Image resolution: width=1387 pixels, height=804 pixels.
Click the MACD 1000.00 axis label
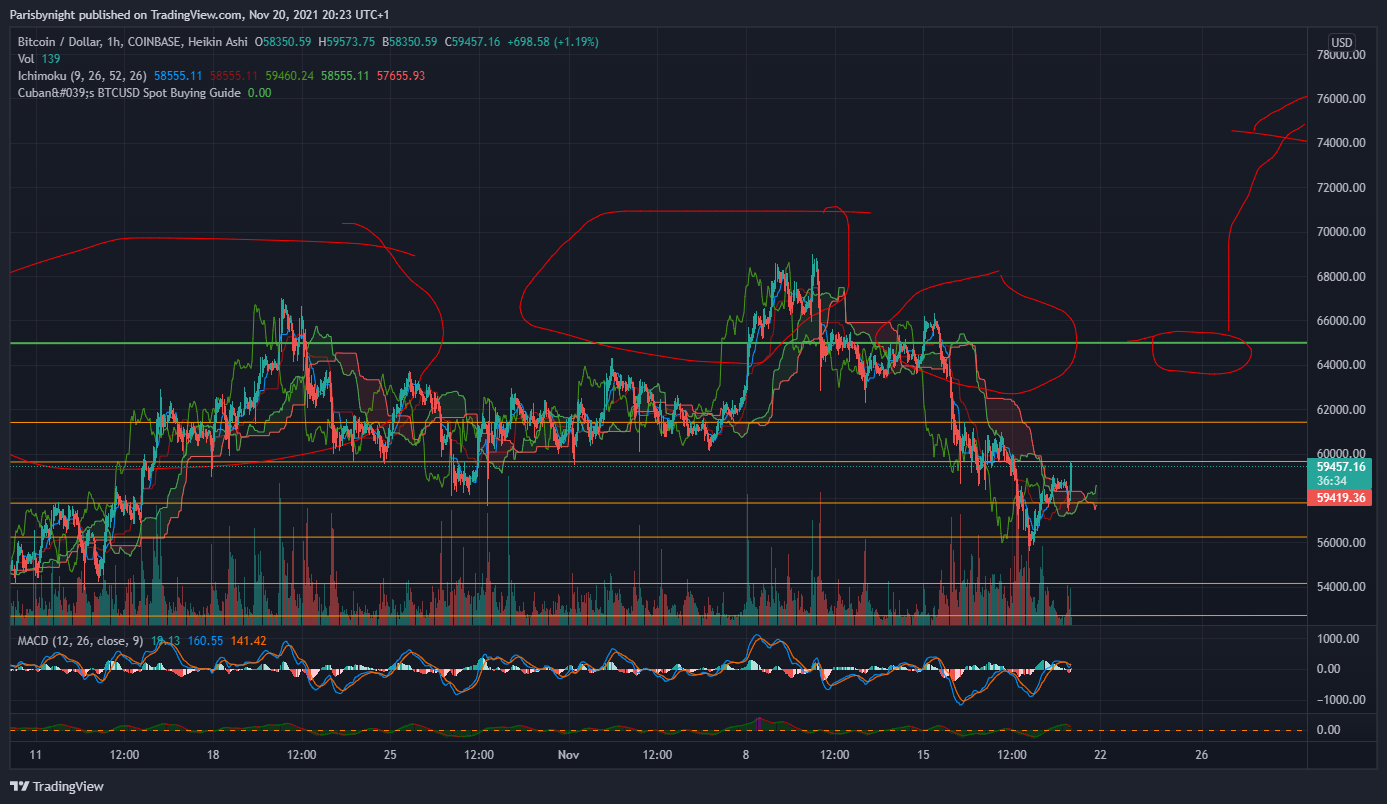[x=1344, y=638]
